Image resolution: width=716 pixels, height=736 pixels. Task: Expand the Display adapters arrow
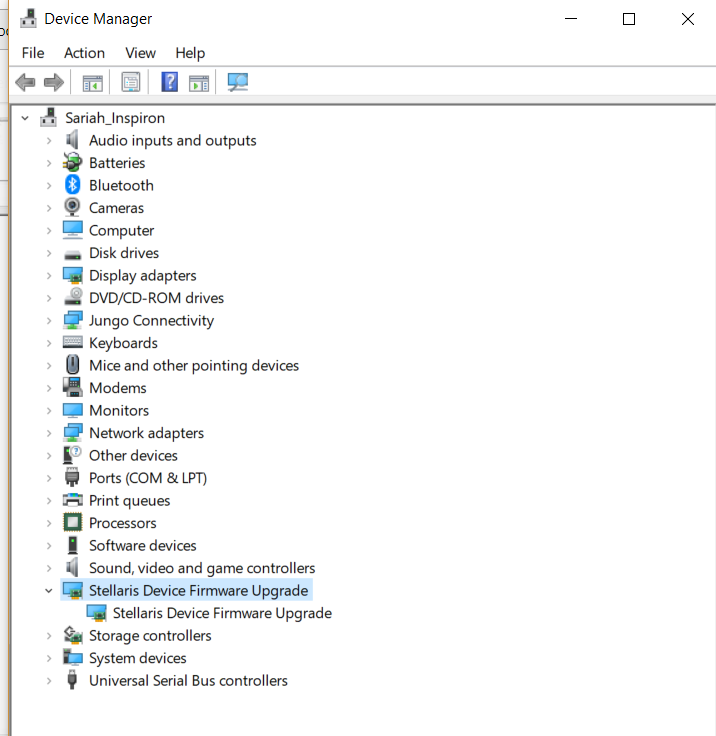[x=49, y=276]
